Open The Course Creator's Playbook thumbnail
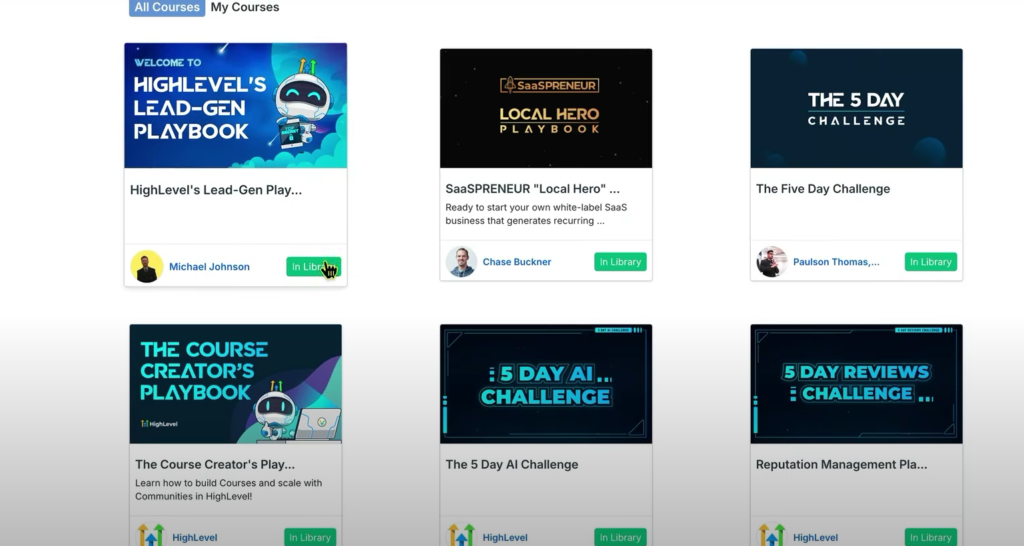The image size is (1024, 546). pyautogui.click(x=236, y=384)
